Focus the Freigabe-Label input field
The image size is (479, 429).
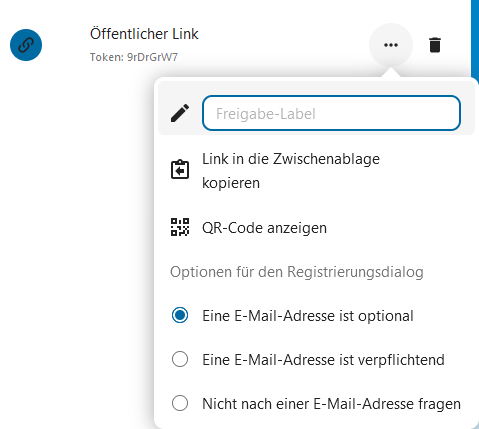point(331,113)
